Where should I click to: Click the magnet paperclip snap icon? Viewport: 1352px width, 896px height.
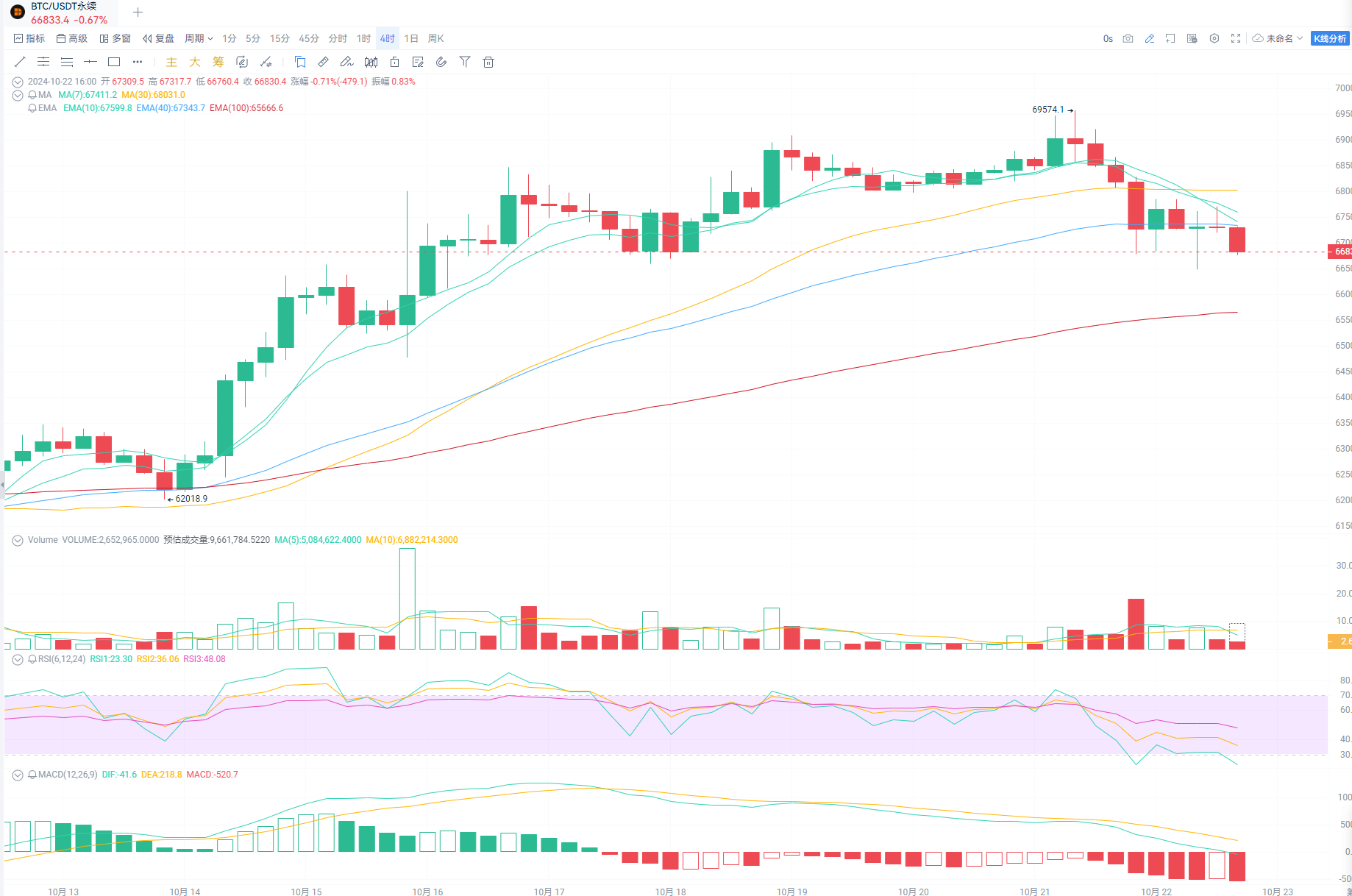click(x=441, y=62)
